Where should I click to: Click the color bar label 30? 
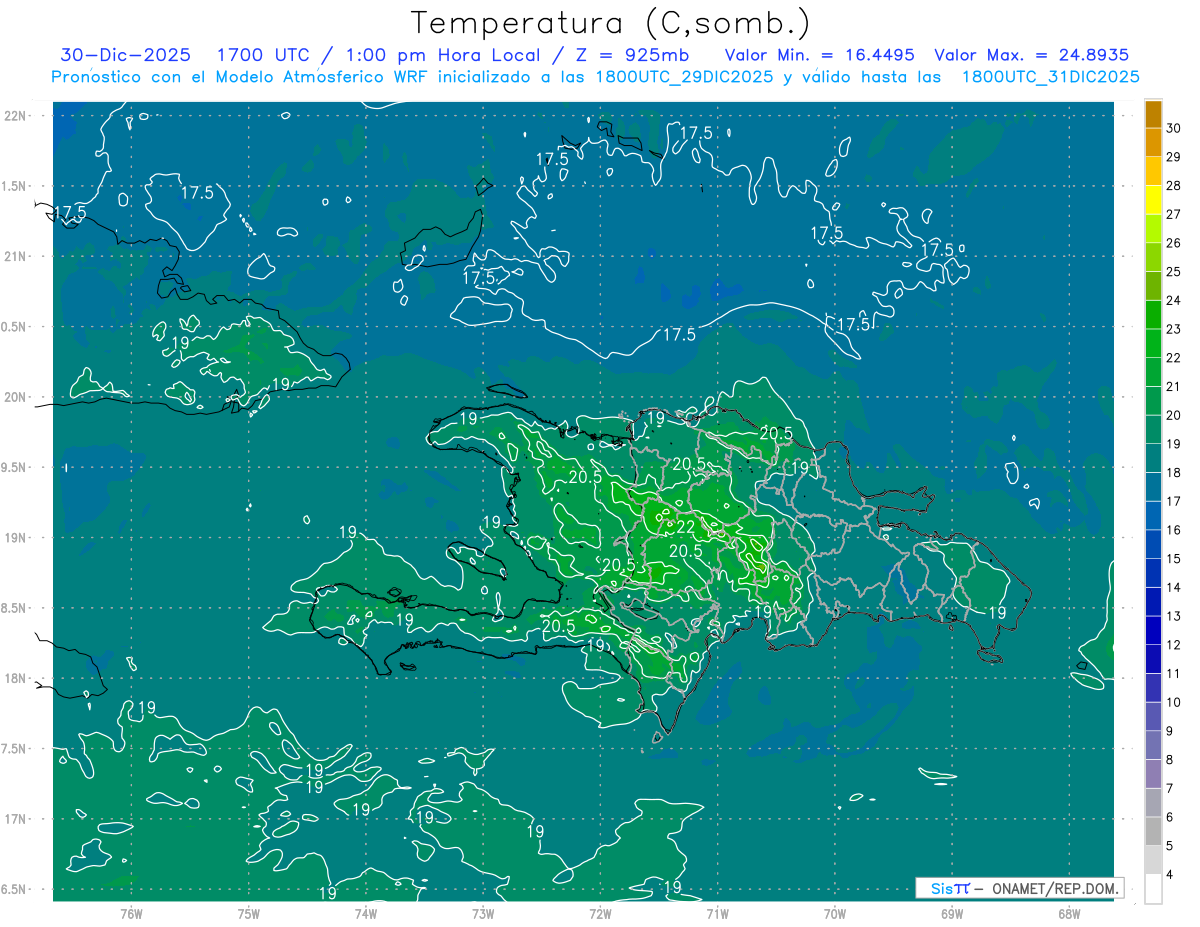[1174, 127]
